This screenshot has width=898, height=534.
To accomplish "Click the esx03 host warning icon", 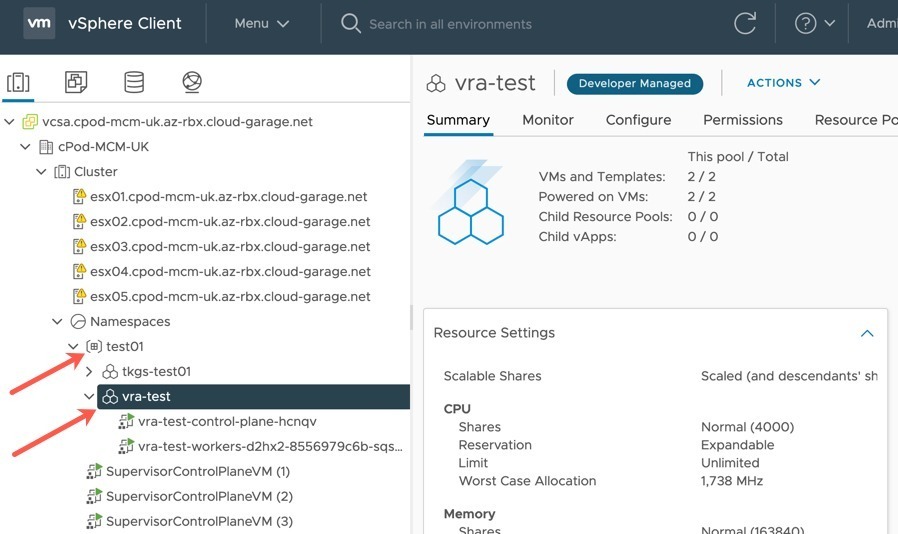I will [79, 246].
